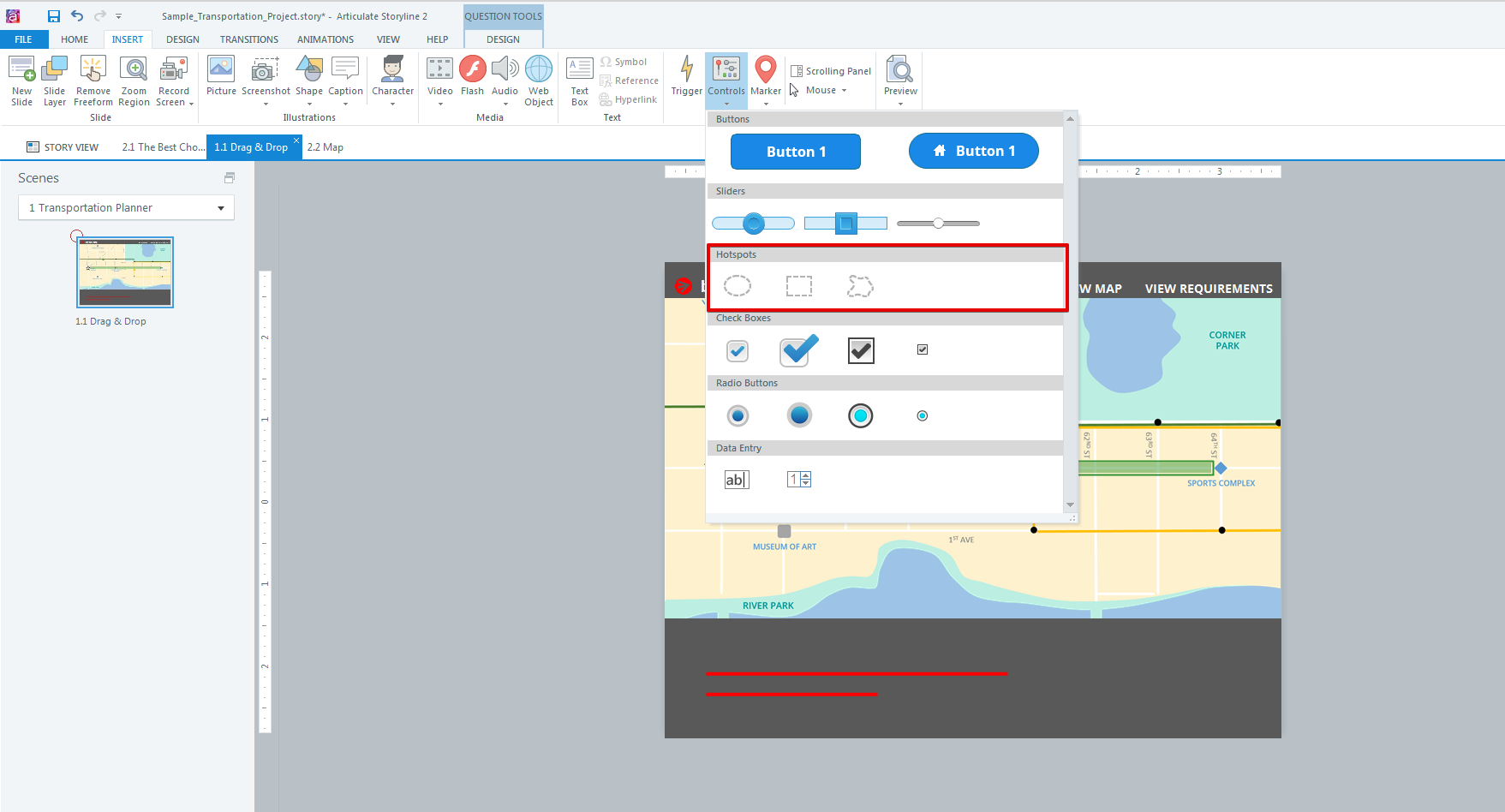Insert the large blue checkmark check box
The height and width of the screenshot is (812, 1505).
pyautogui.click(x=798, y=350)
